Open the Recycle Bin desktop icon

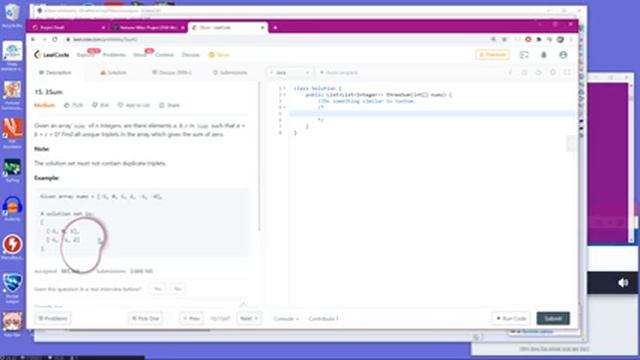coord(12,16)
